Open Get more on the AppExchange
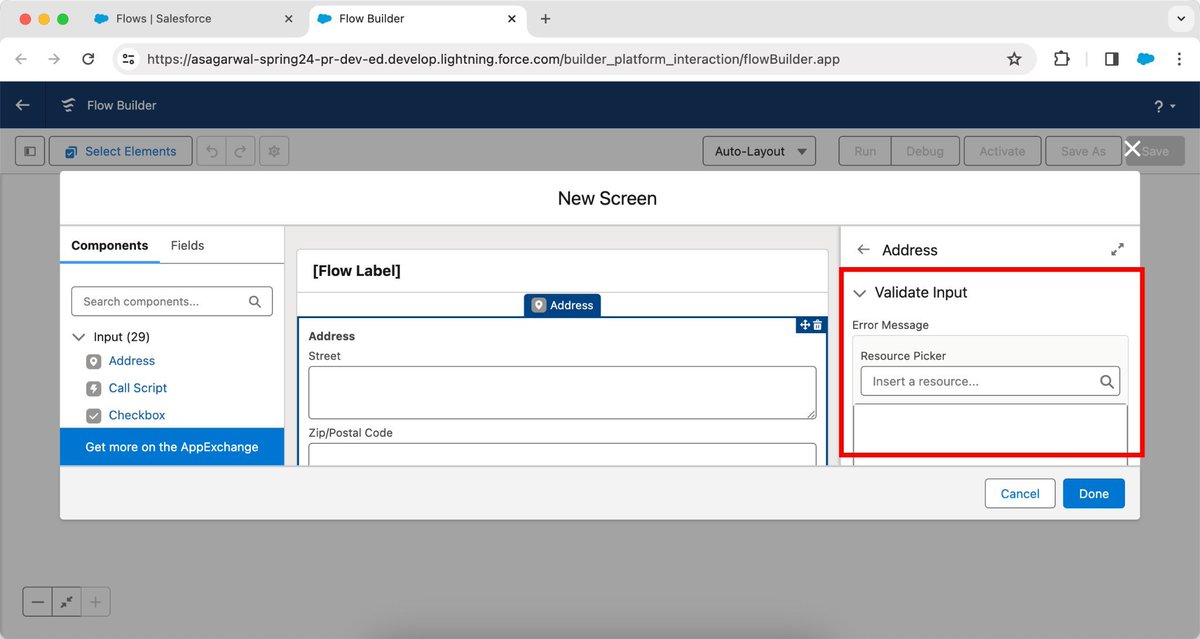This screenshot has width=1200, height=639. (x=172, y=447)
